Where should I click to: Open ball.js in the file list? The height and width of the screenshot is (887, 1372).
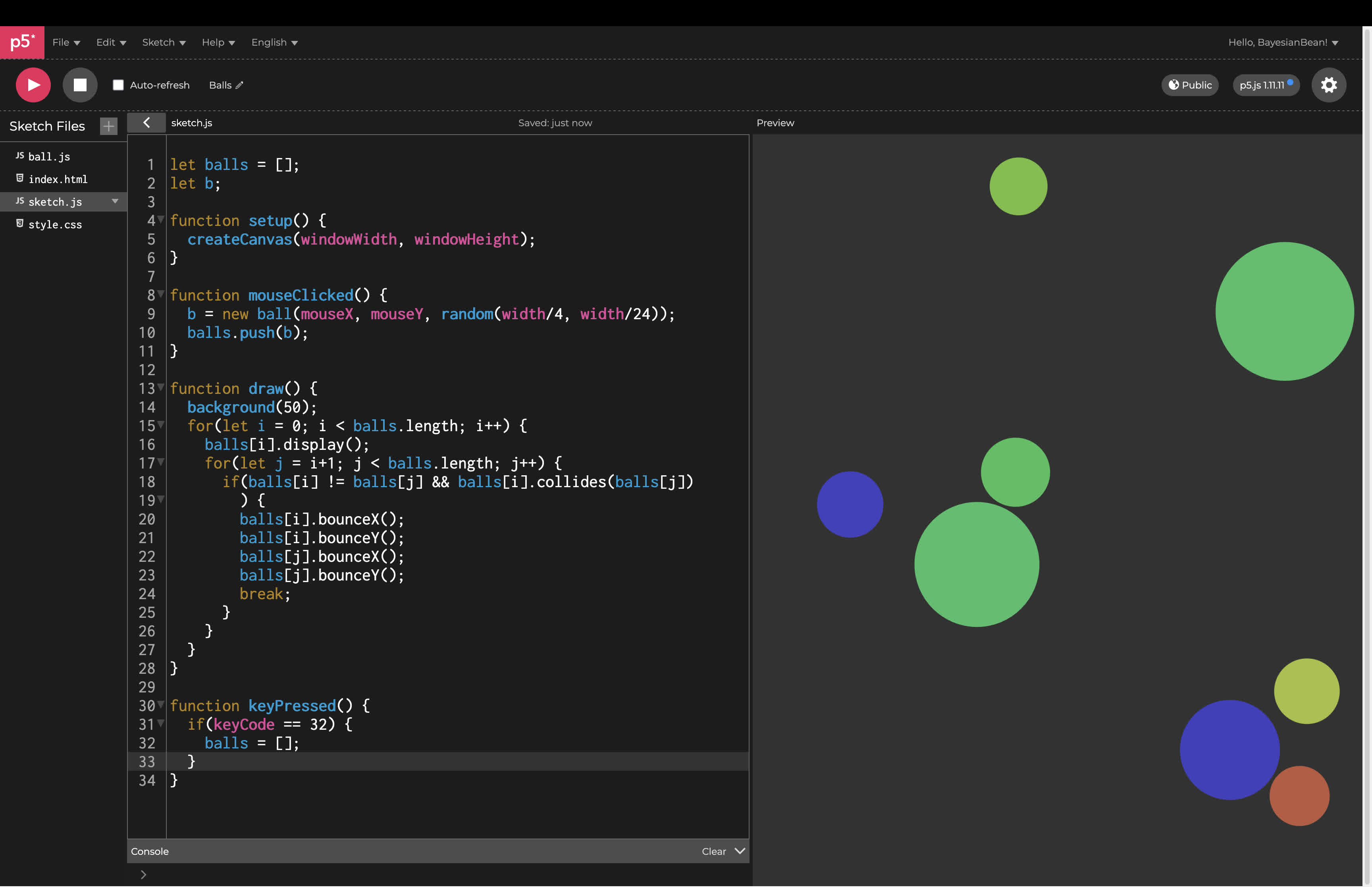tap(49, 157)
